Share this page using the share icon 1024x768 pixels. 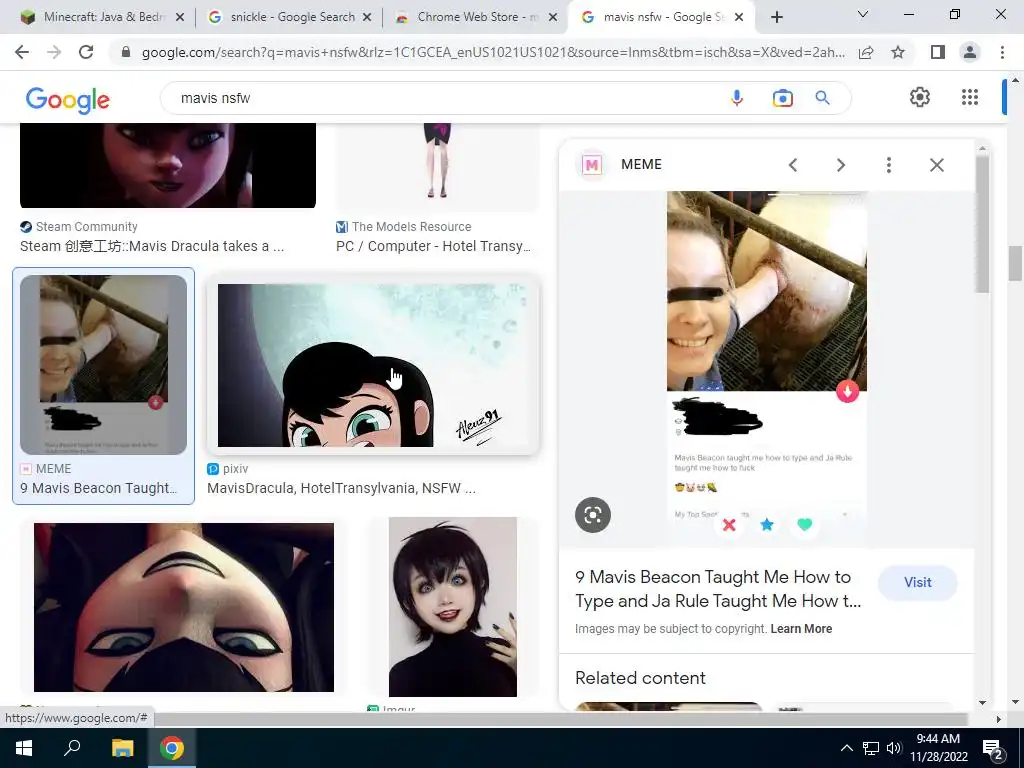coord(866,52)
